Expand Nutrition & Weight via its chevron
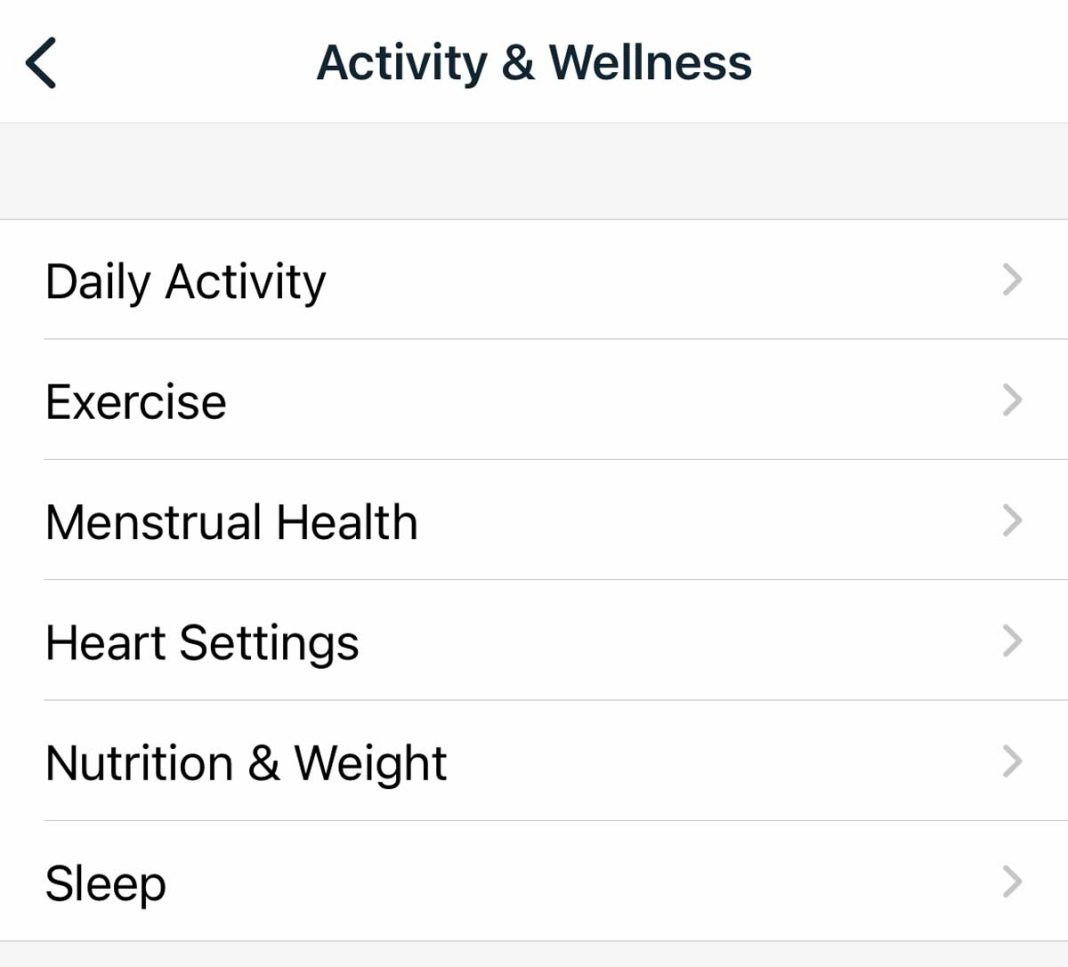The width and height of the screenshot is (1068, 967). coord(1012,762)
